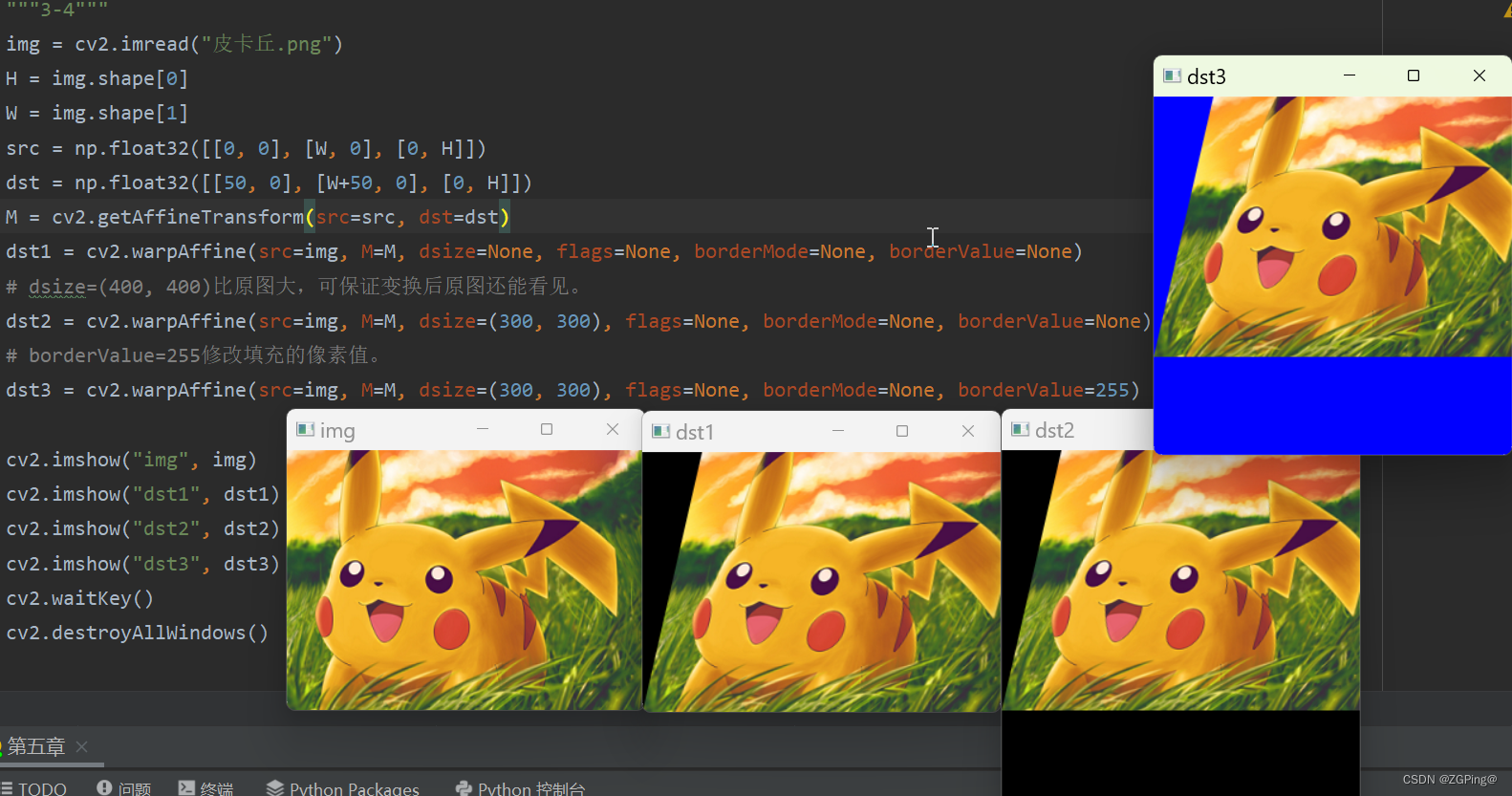Image resolution: width=1512 pixels, height=796 pixels.
Task: Click the dst3 window's title bar icon
Action: [1173, 76]
